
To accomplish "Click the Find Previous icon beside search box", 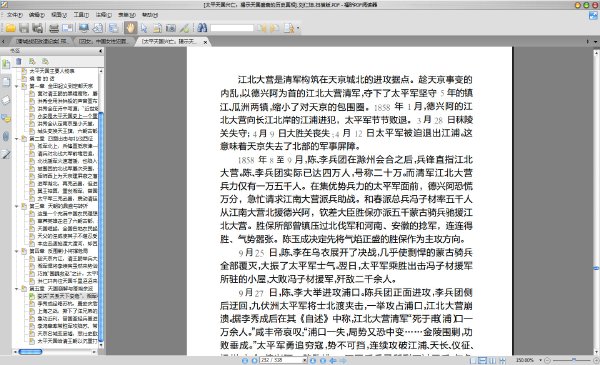I will 262,28.
